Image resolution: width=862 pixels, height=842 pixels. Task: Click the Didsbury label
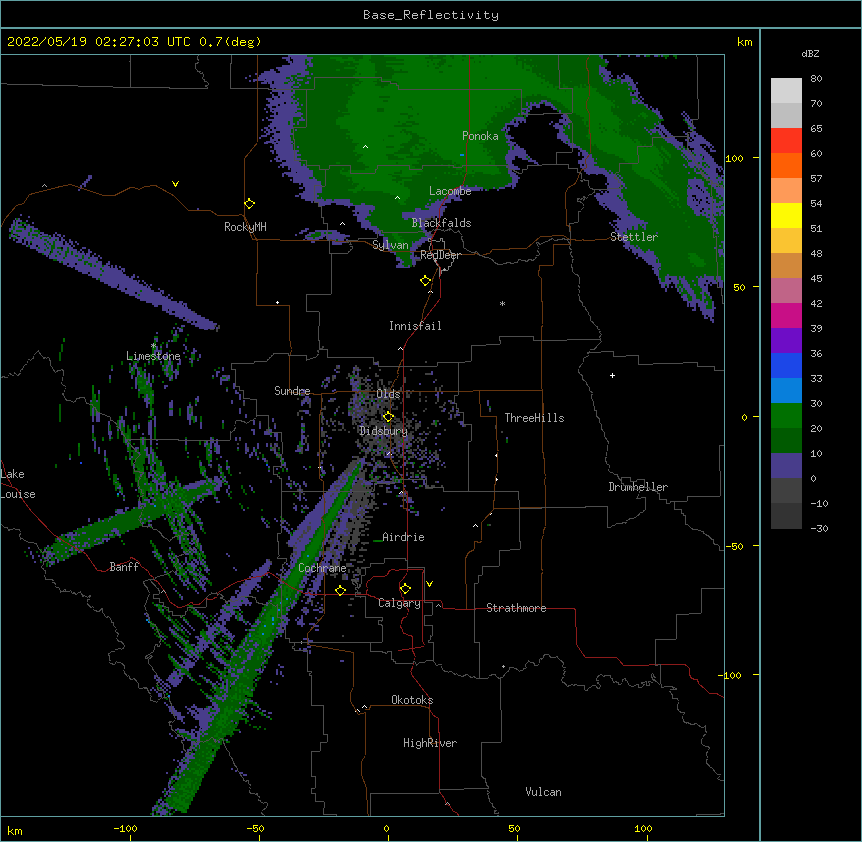(383, 431)
